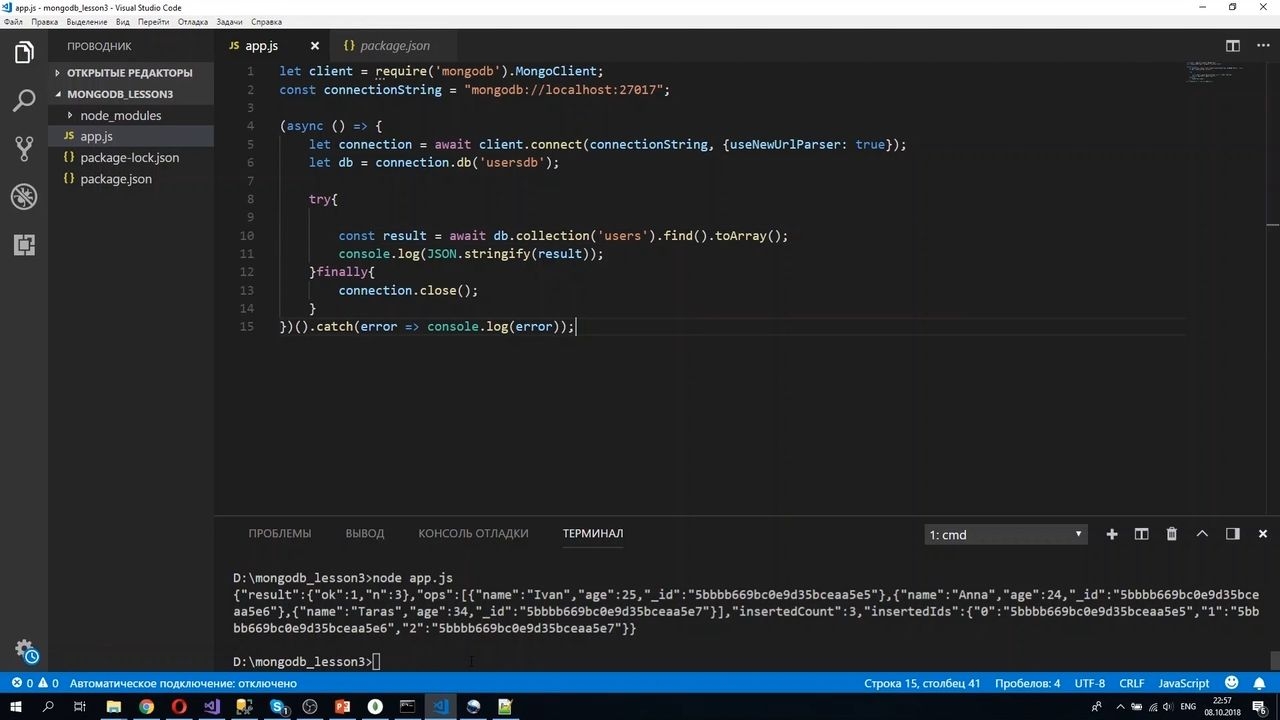Image resolution: width=1280 pixels, height=720 pixels.
Task: Open Skype from the taskbar
Action: coord(277,707)
